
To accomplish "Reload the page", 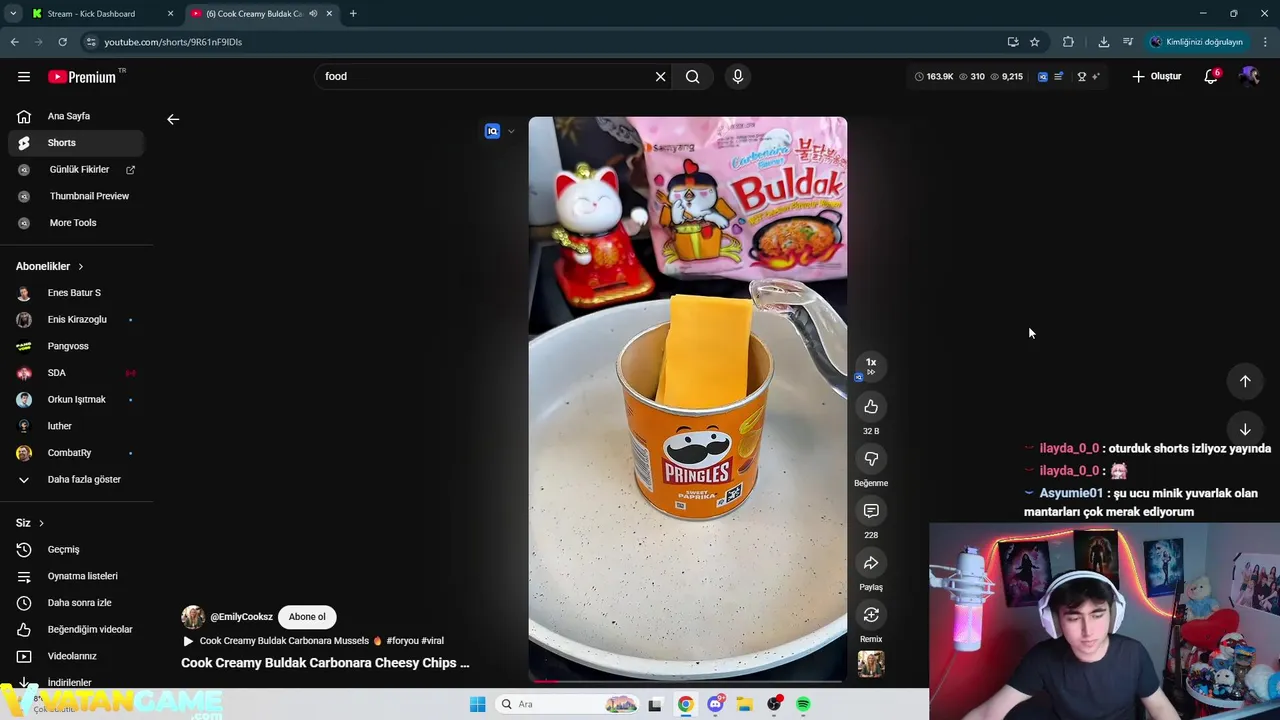I will pos(63,42).
